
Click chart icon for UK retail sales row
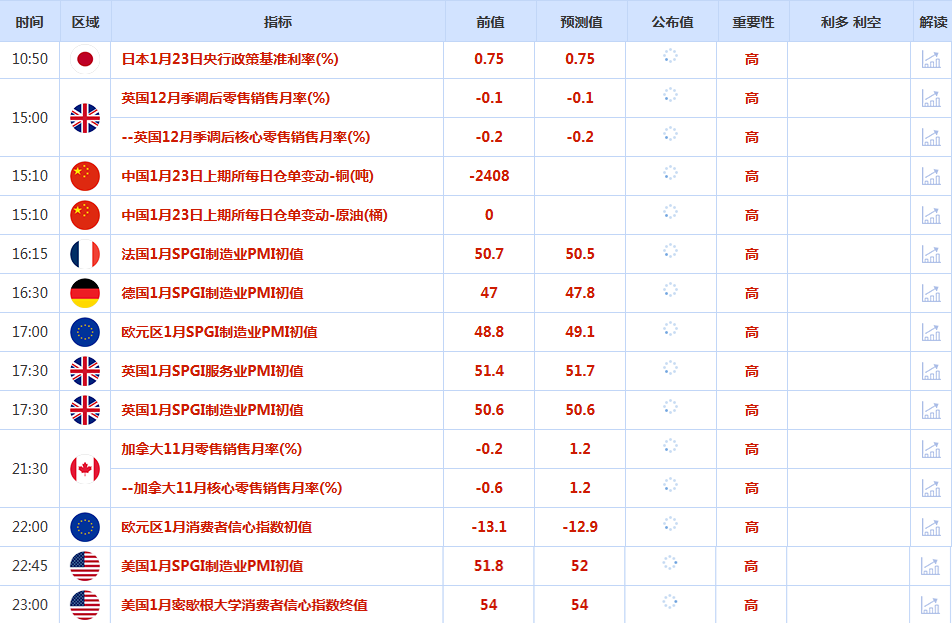931,98
